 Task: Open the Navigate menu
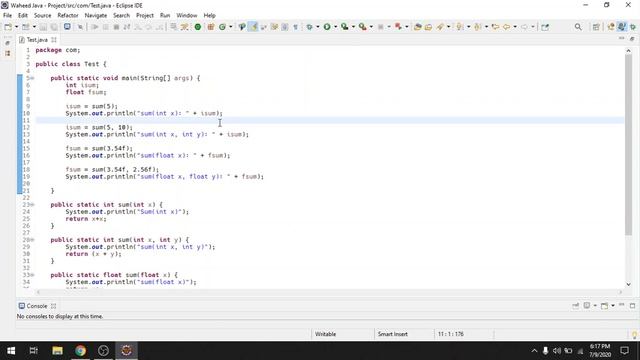96,16
